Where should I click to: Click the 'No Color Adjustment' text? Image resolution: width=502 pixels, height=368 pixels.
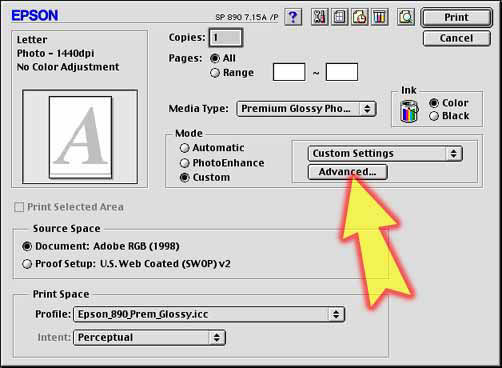click(x=68, y=67)
